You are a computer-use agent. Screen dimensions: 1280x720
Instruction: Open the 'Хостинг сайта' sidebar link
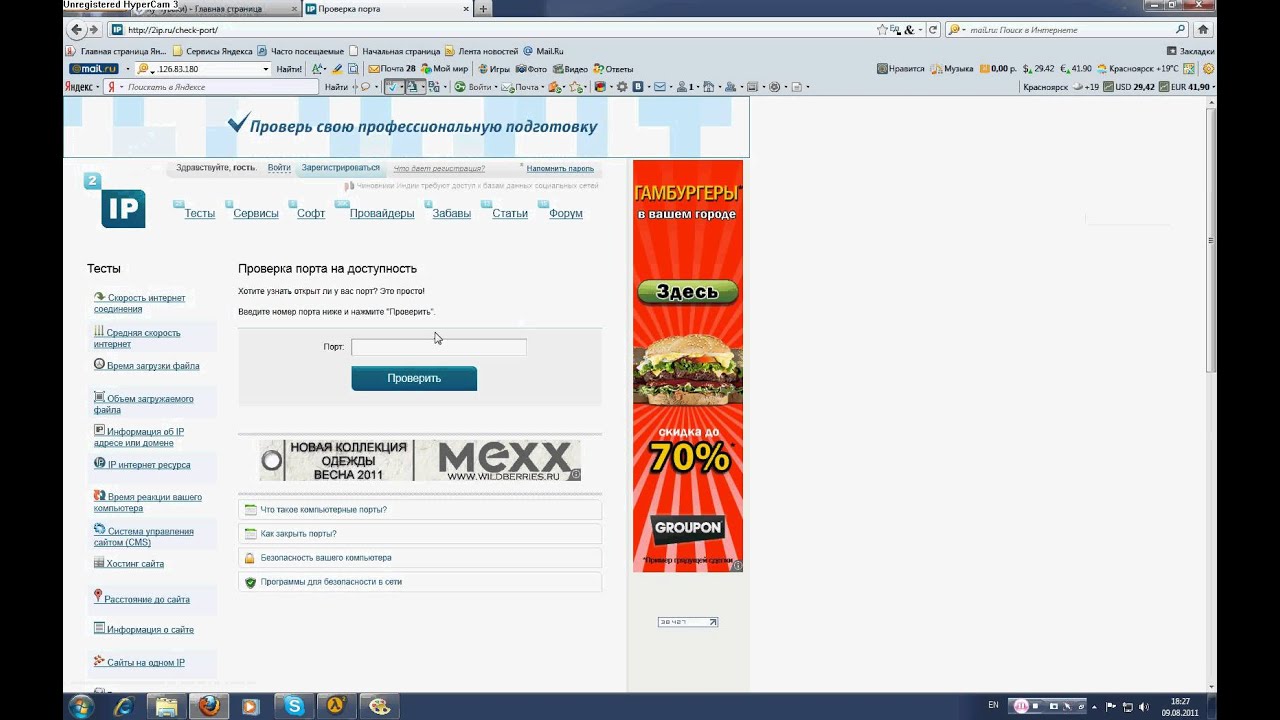coord(129,564)
